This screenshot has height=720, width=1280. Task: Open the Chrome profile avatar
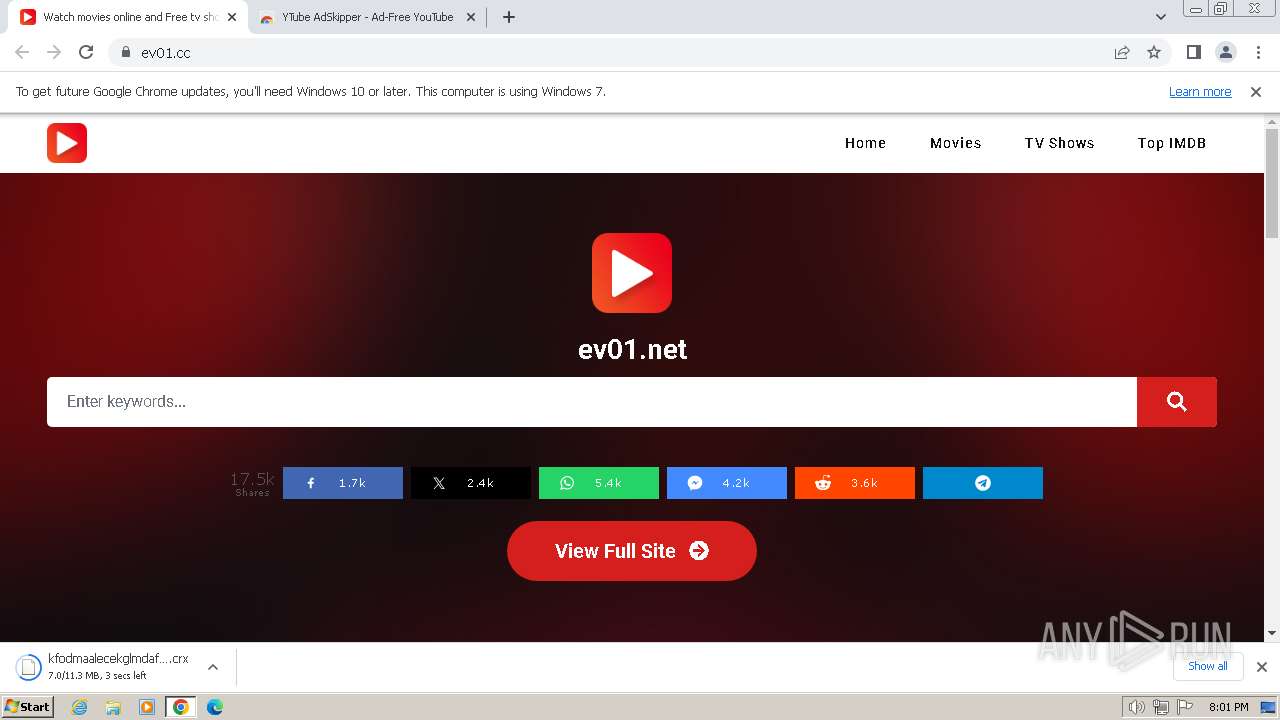1226,52
